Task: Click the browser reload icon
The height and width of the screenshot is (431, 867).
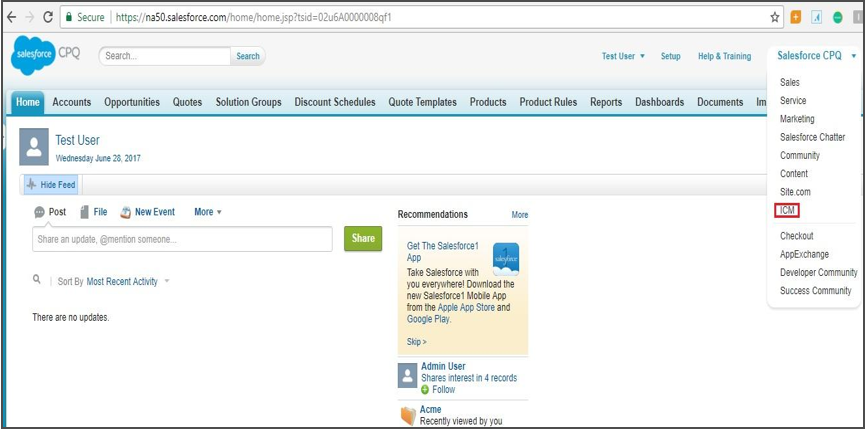Action: pyautogui.click(x=48, y=17)
